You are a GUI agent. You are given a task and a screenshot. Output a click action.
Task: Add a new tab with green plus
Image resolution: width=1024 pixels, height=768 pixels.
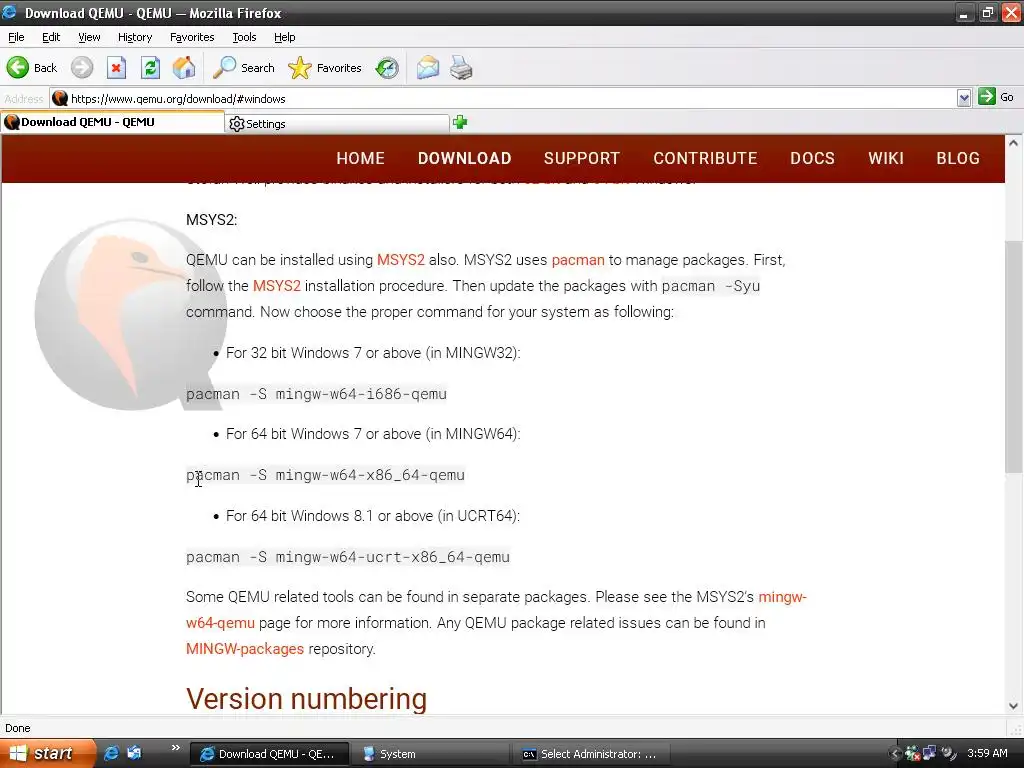pyautogui.click(x=460, y=122)
